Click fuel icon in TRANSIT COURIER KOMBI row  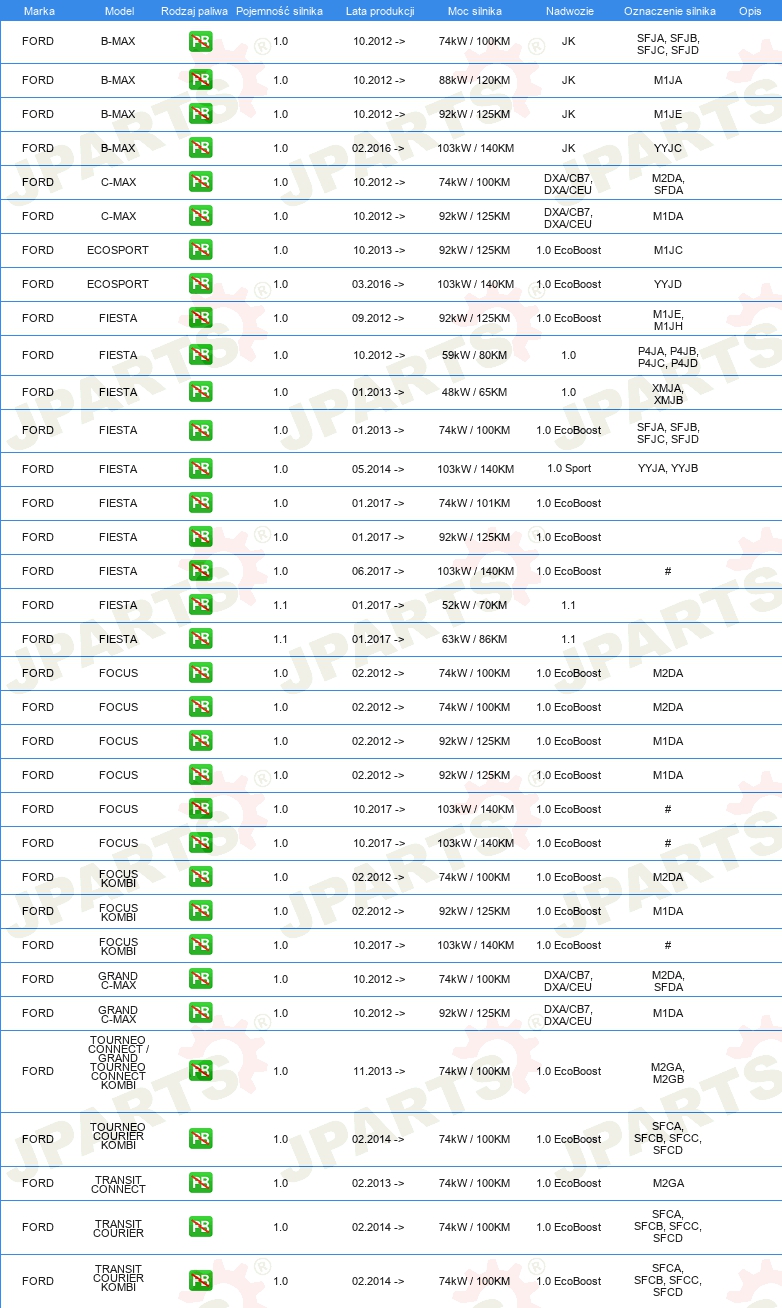201,1281
